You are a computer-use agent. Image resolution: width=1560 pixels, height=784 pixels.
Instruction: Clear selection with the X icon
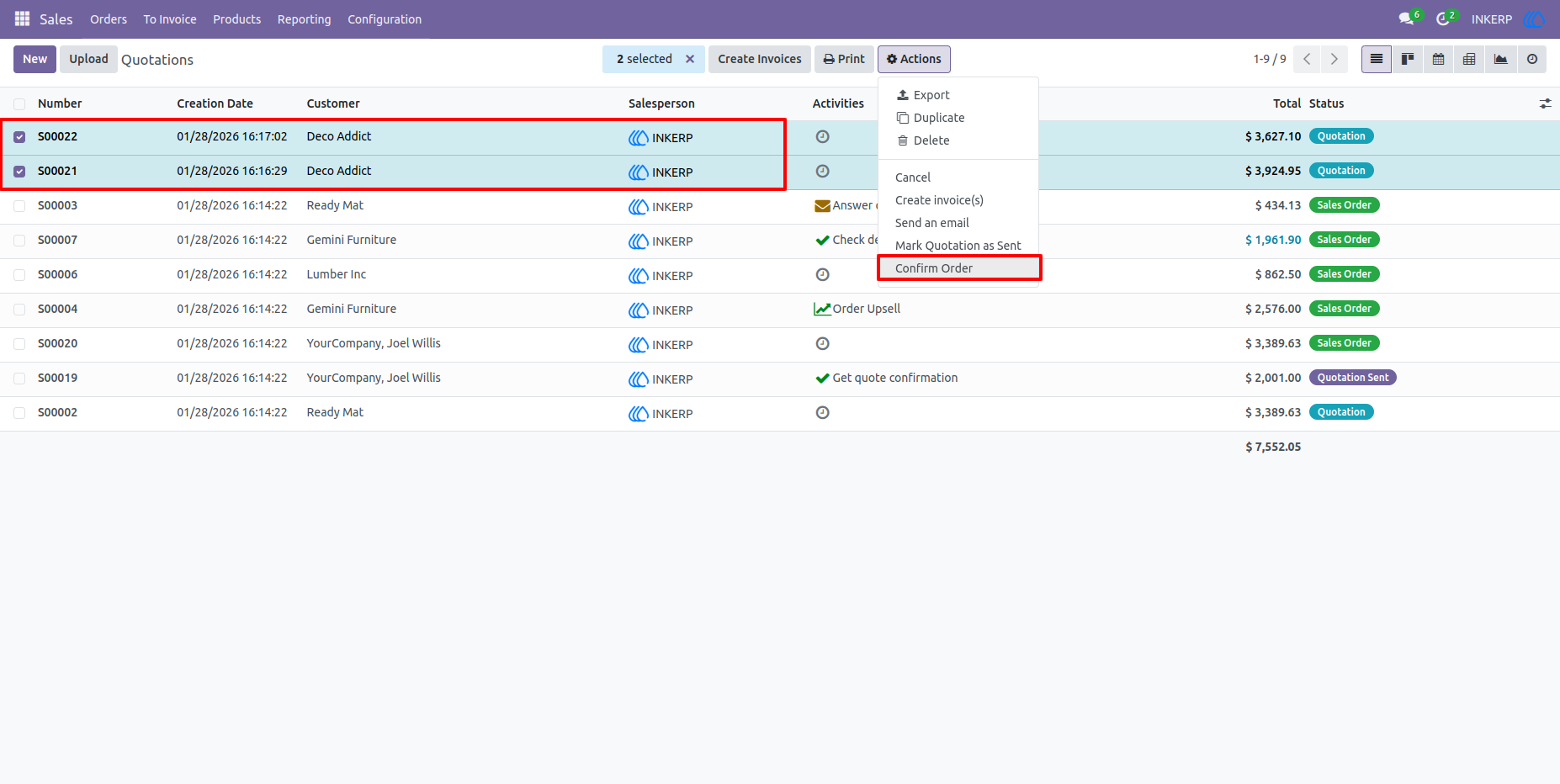coord(690,59)
